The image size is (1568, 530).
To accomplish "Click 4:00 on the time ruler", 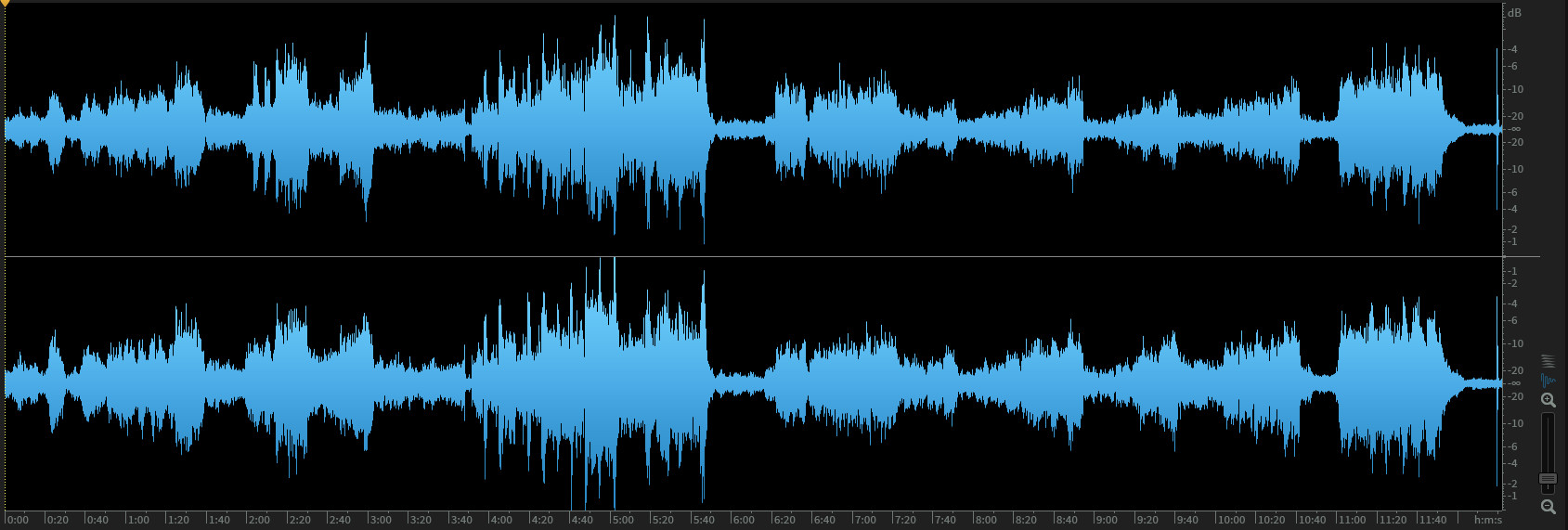I will 501,520.
